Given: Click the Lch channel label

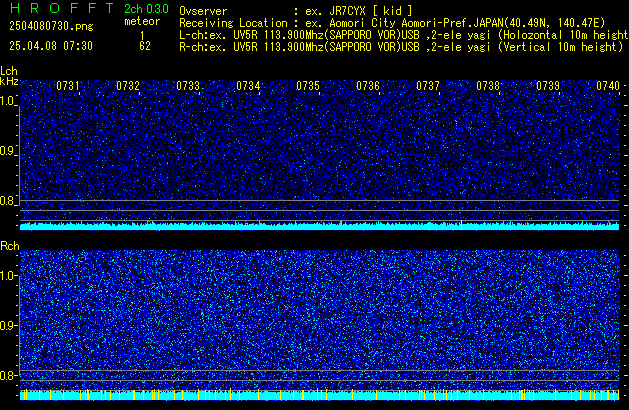Looking at the screenshot, I should pos(9,71).
